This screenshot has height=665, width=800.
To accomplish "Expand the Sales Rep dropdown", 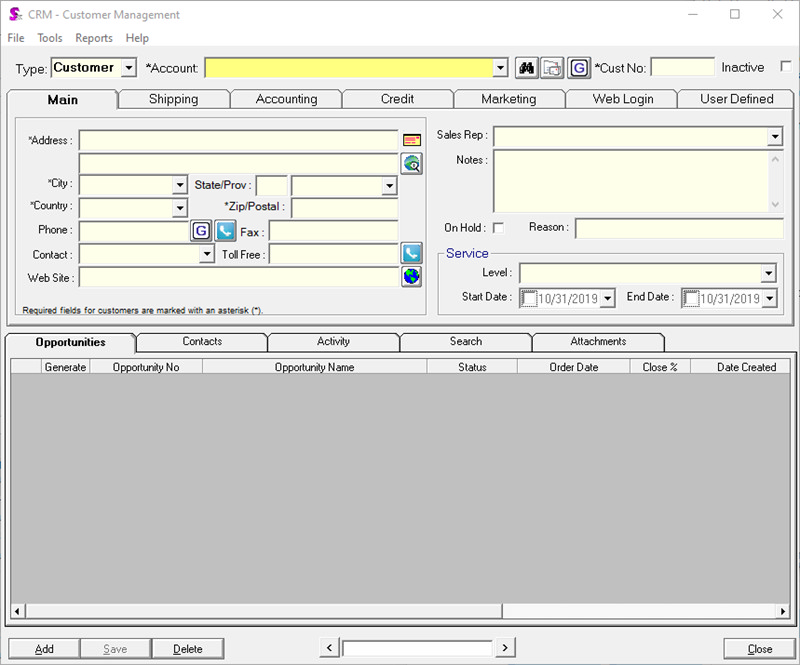I will (x=777, y=136).
